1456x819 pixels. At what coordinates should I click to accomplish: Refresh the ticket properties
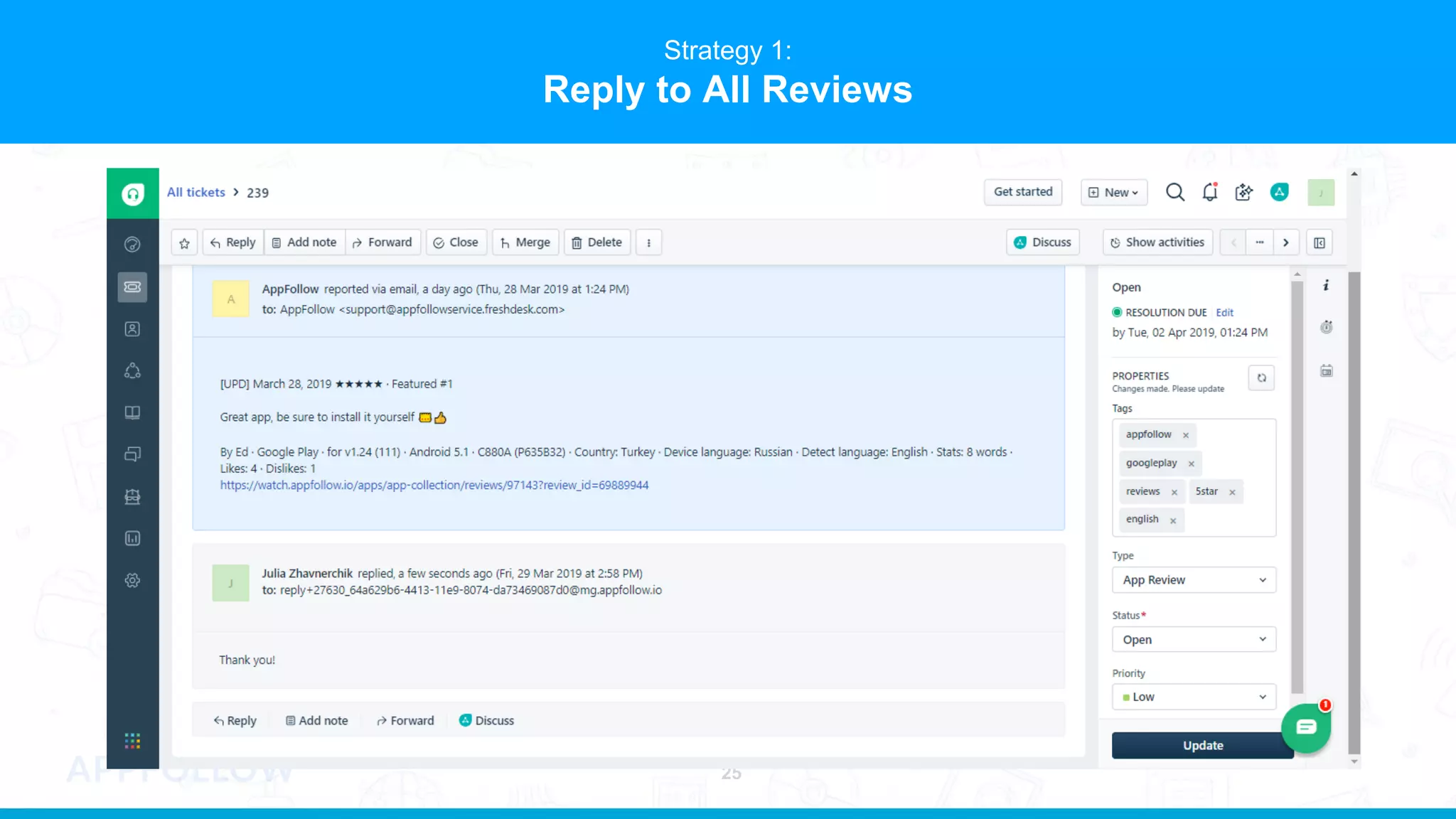pyautogui.click(x=1261, y=378)
